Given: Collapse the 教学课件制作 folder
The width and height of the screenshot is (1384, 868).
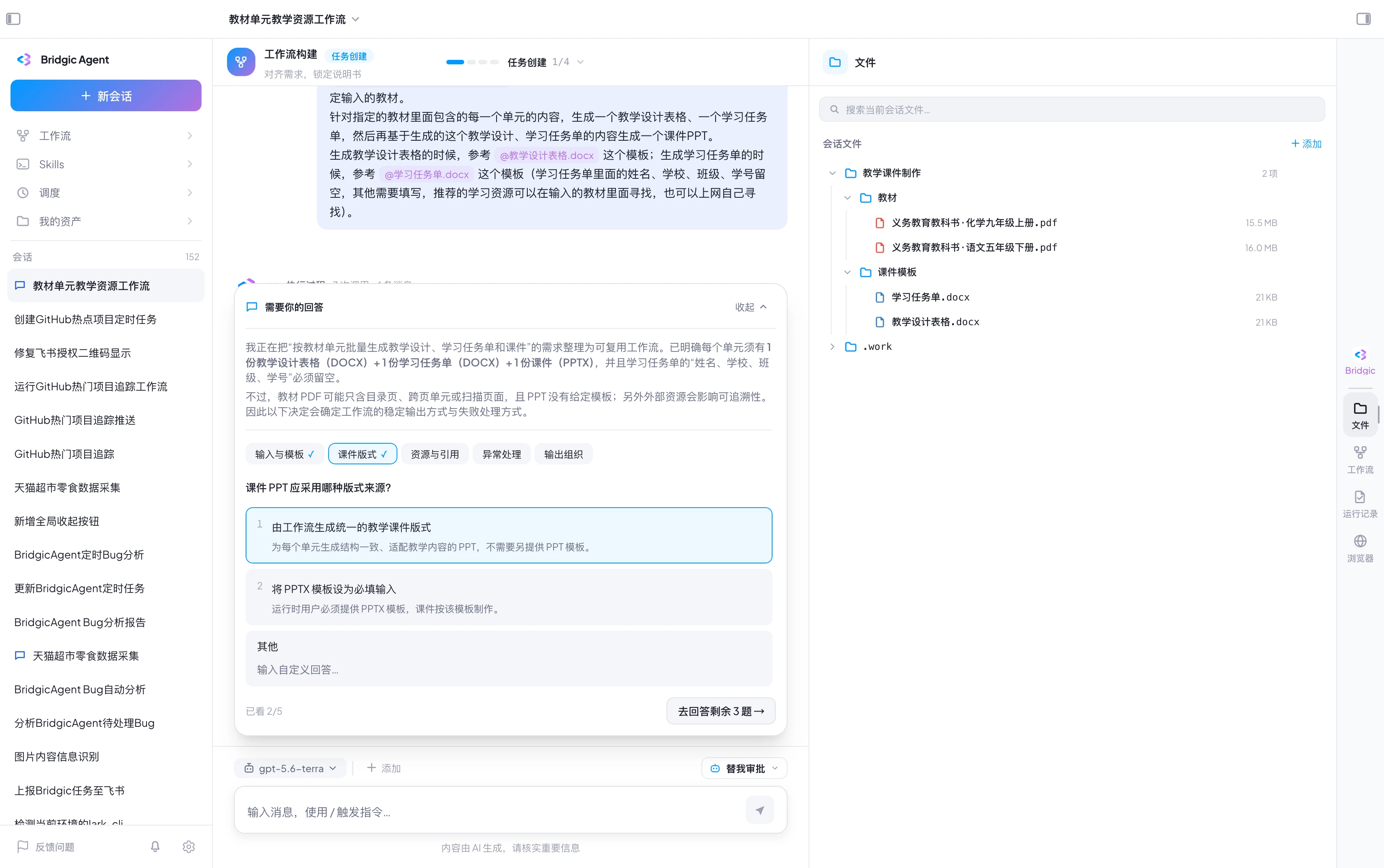Looking at the screenshot, I should [832, 174].
